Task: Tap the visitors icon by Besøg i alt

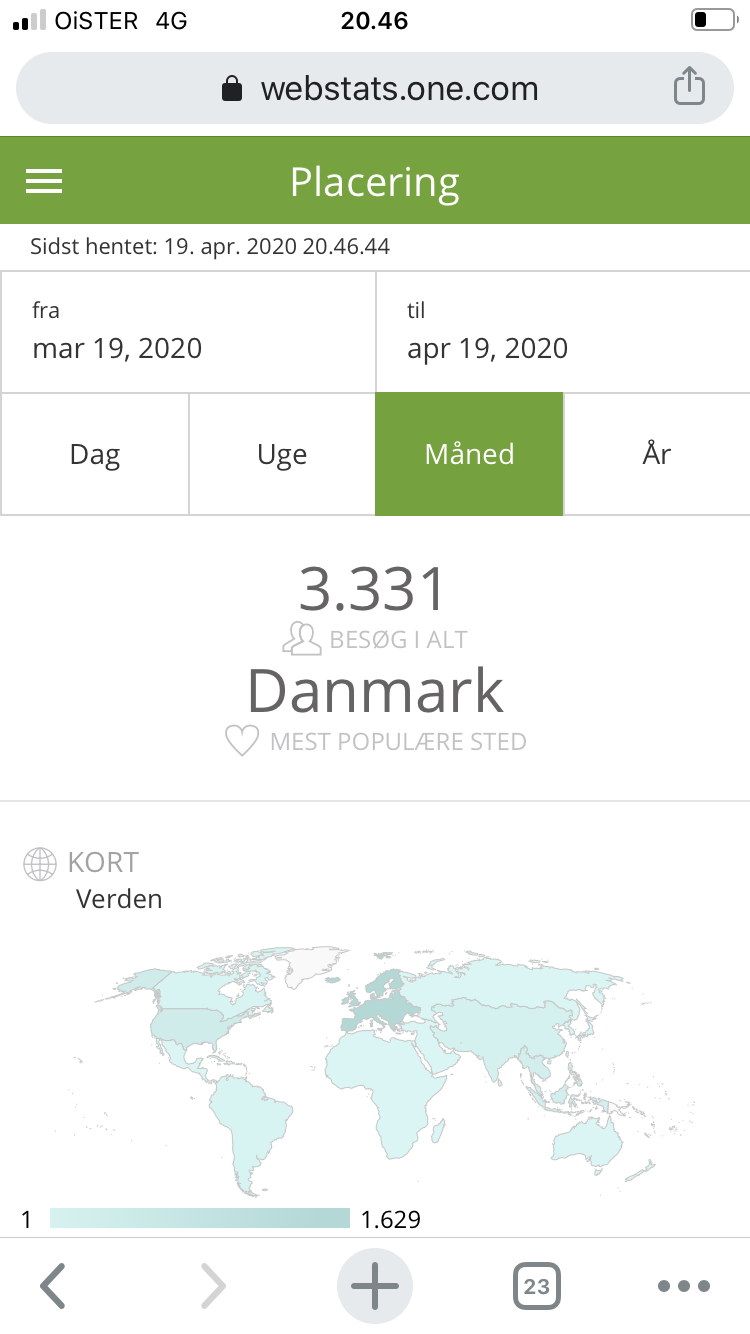Action: pyautogui.click(x=301, y=639)
